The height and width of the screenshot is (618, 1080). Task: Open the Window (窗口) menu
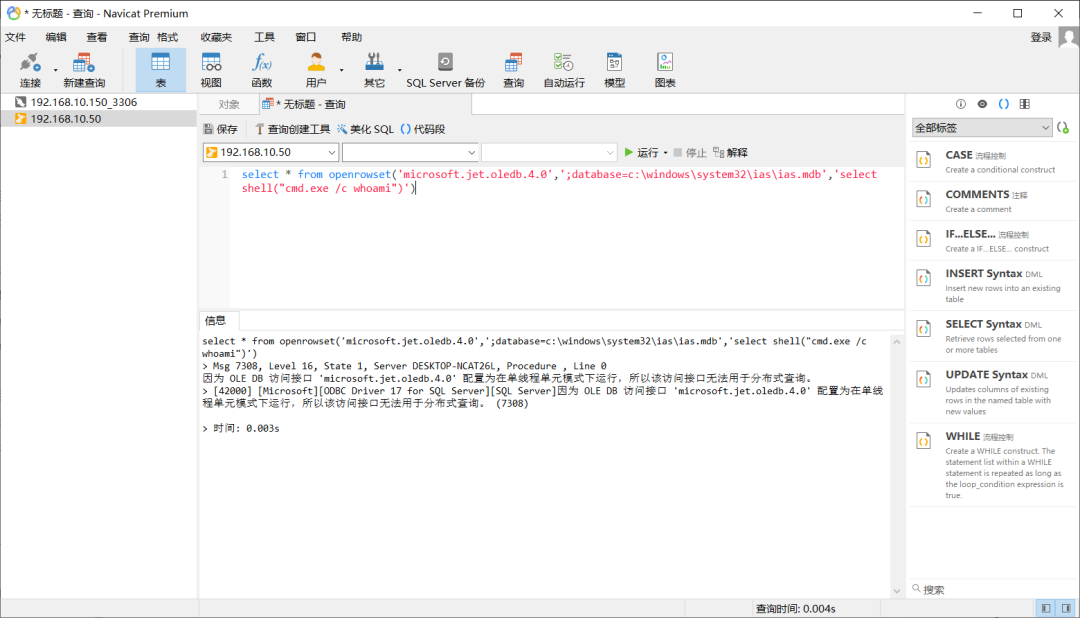pyautogui.click(x=306, y=37)
